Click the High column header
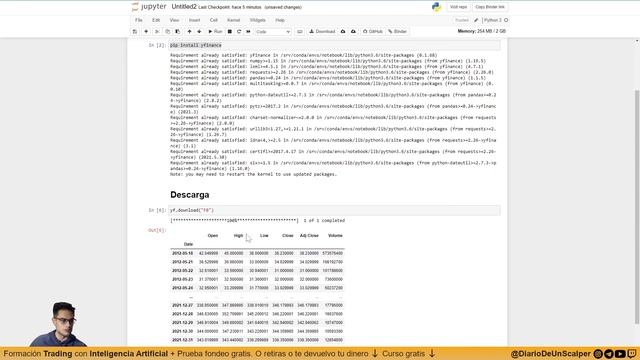The image size is (640, 360). 238,236
